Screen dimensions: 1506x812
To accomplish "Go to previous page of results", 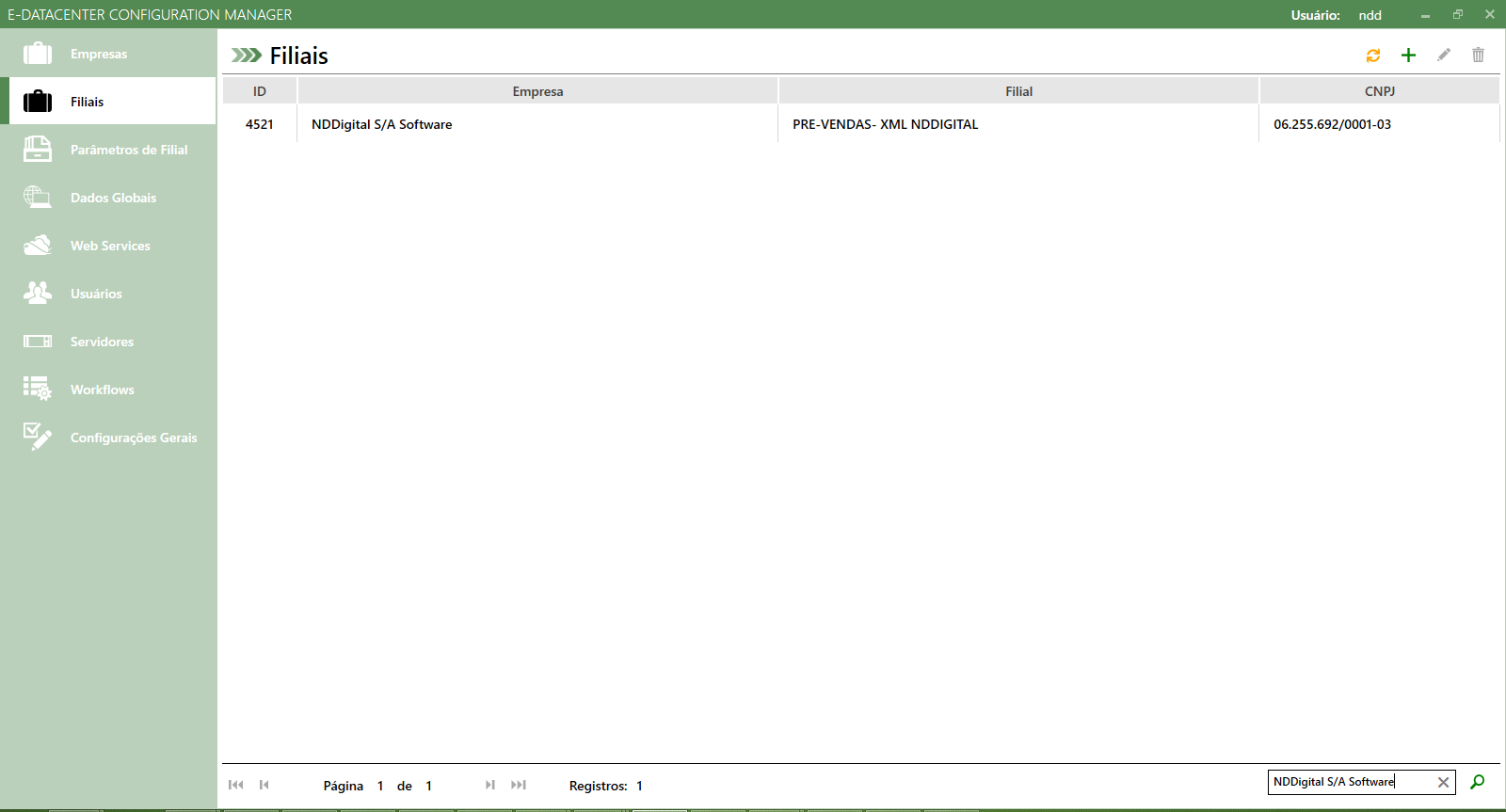I will click(264, 785).
